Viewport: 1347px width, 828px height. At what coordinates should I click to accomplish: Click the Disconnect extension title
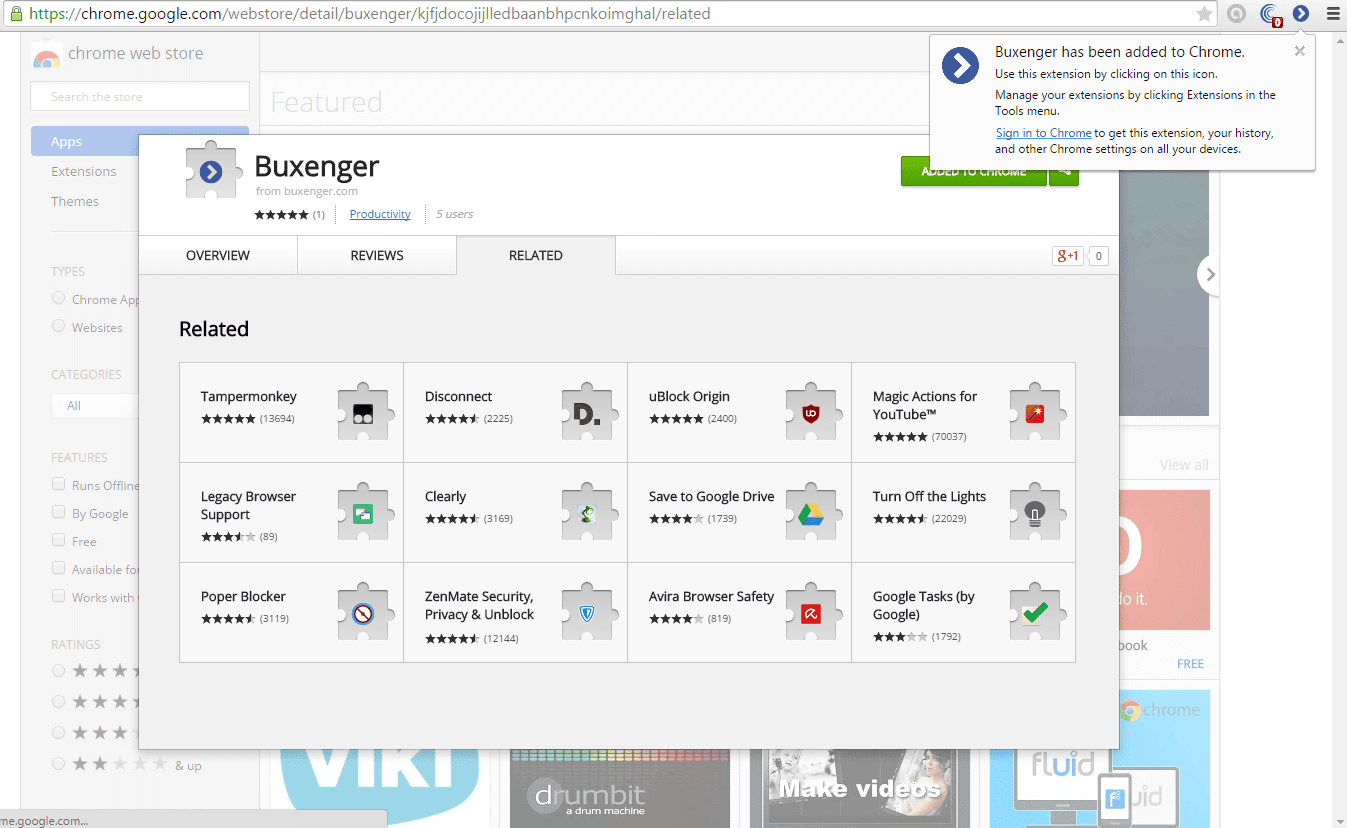click(458, 396)
